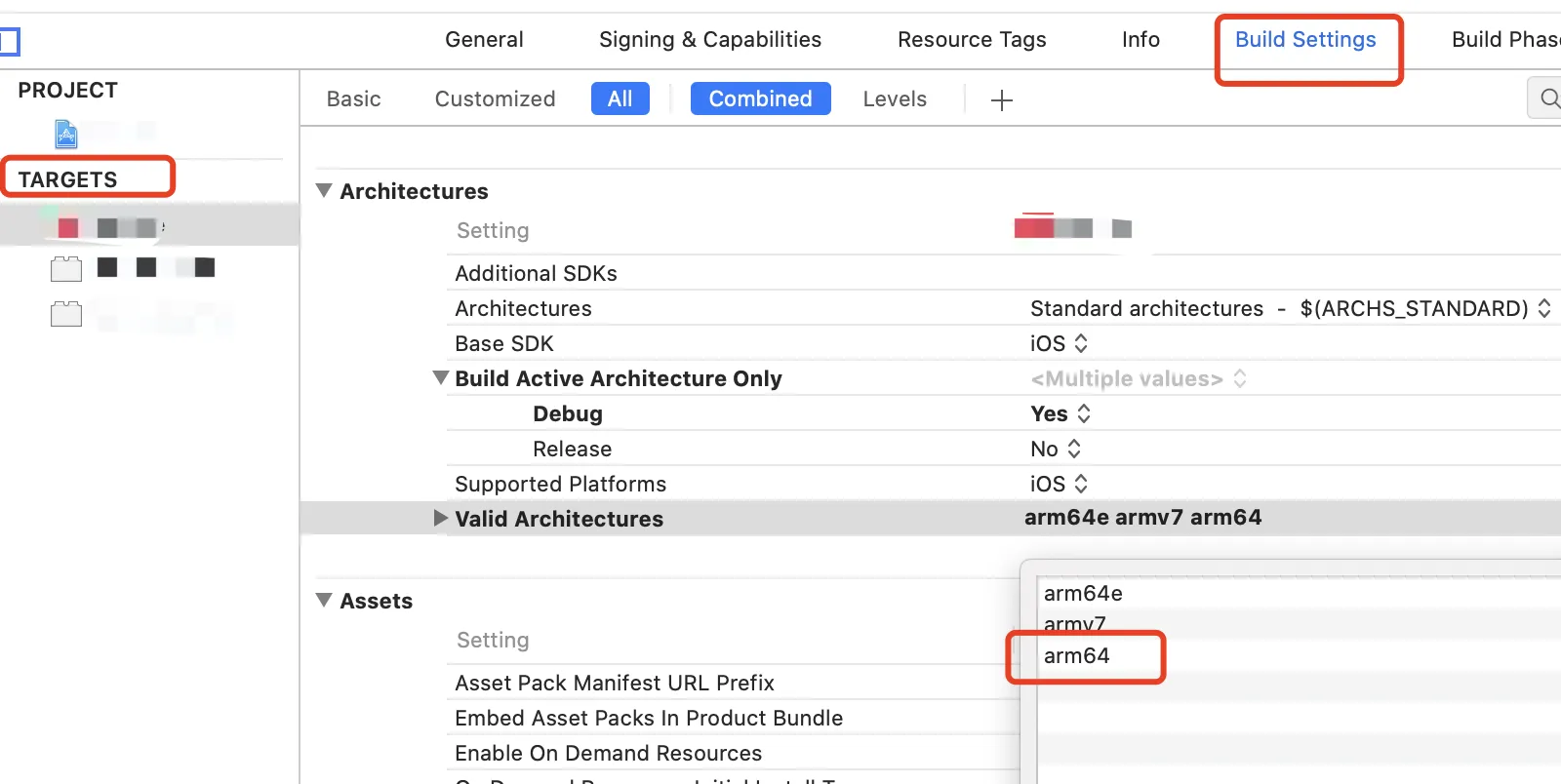Select the first target in the list
1561x784 pixels.
107,227
